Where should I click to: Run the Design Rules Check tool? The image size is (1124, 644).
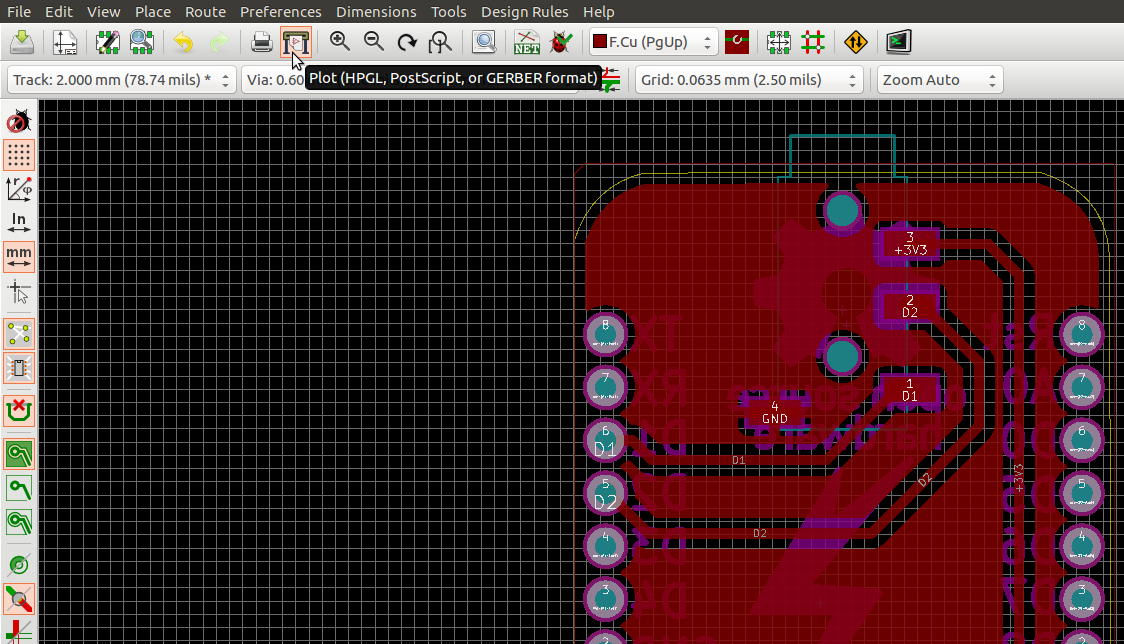[x=561, y=42]
